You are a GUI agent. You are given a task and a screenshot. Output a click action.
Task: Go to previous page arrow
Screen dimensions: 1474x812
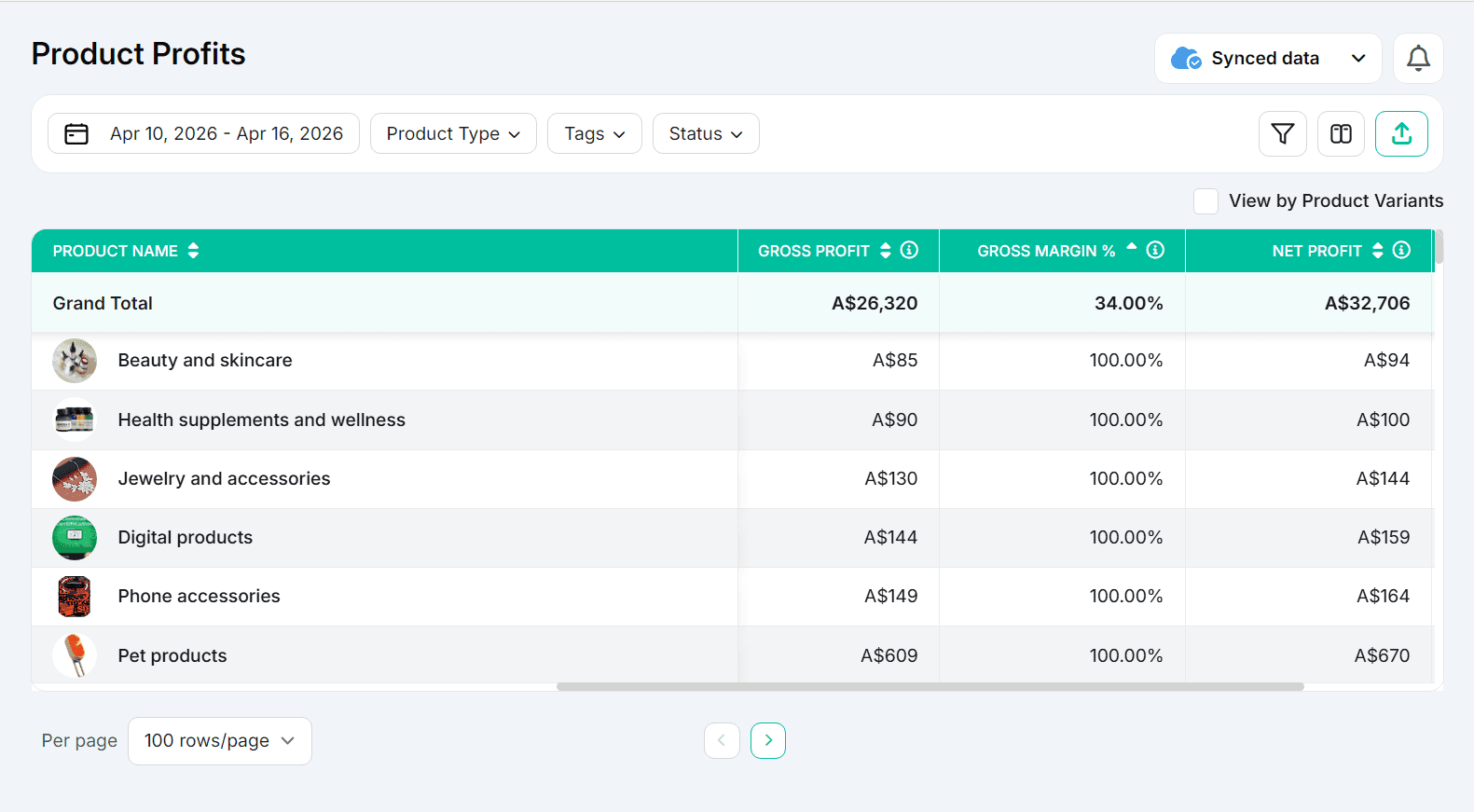tap(722, 741)
